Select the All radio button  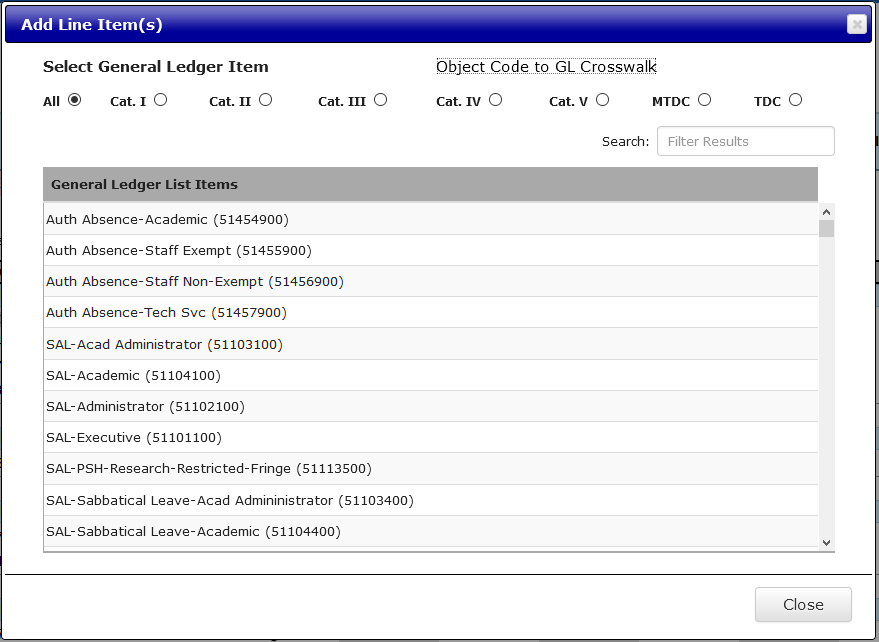(74, 100)
